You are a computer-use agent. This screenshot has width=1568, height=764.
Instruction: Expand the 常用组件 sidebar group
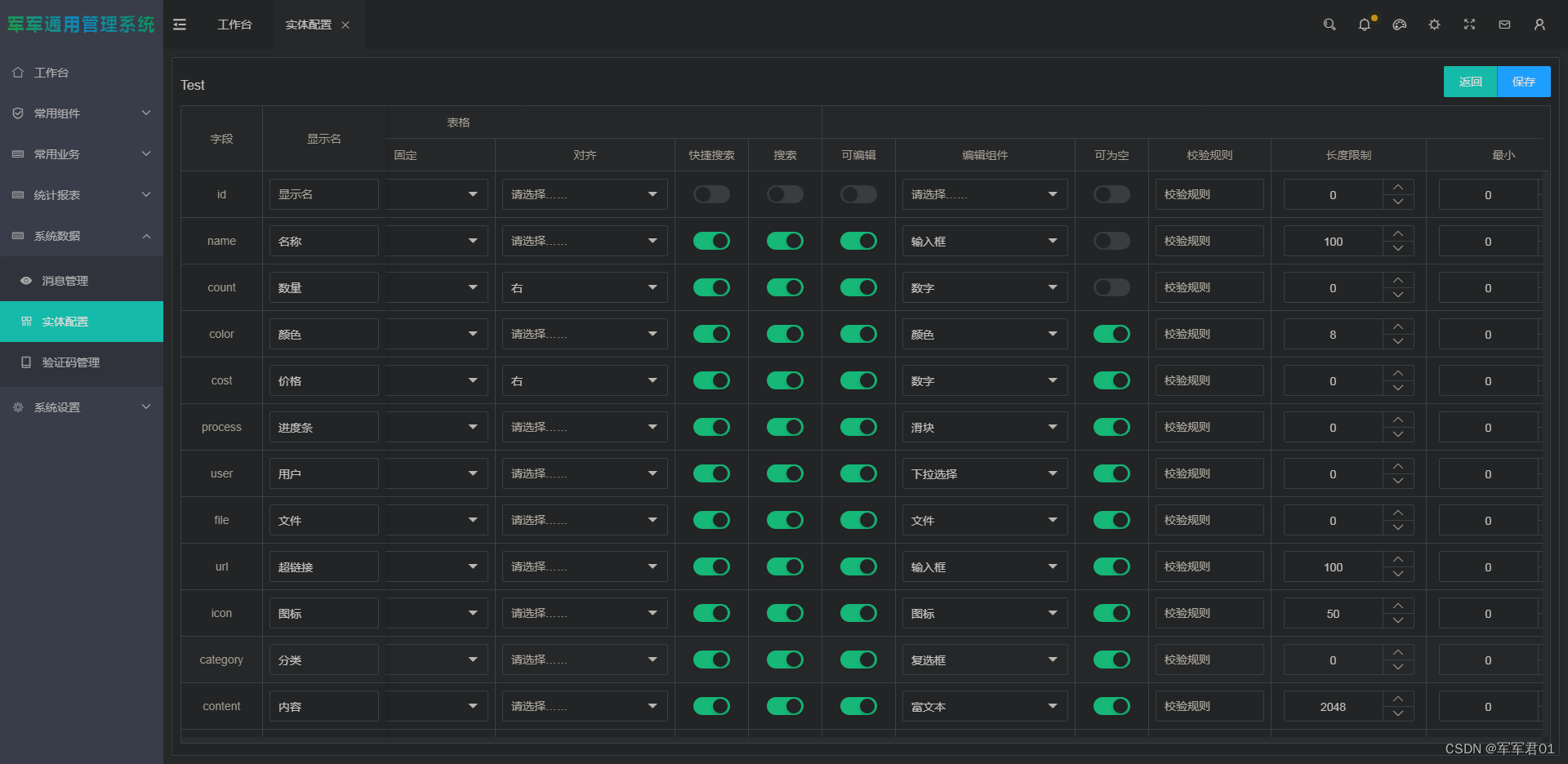pos(82,113)
